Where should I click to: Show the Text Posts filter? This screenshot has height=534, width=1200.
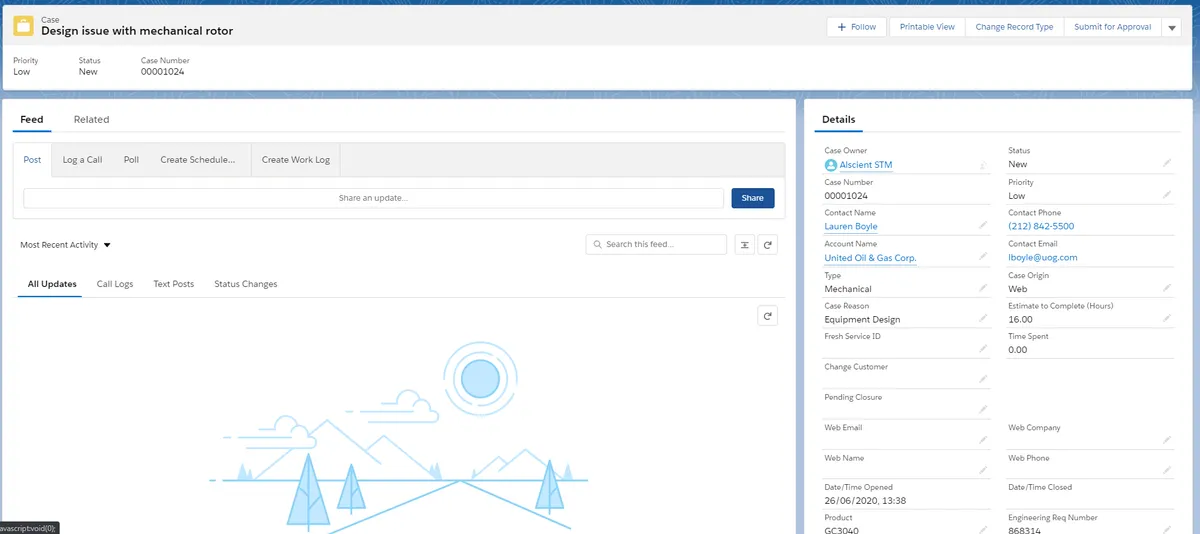(x=174, y=284)
